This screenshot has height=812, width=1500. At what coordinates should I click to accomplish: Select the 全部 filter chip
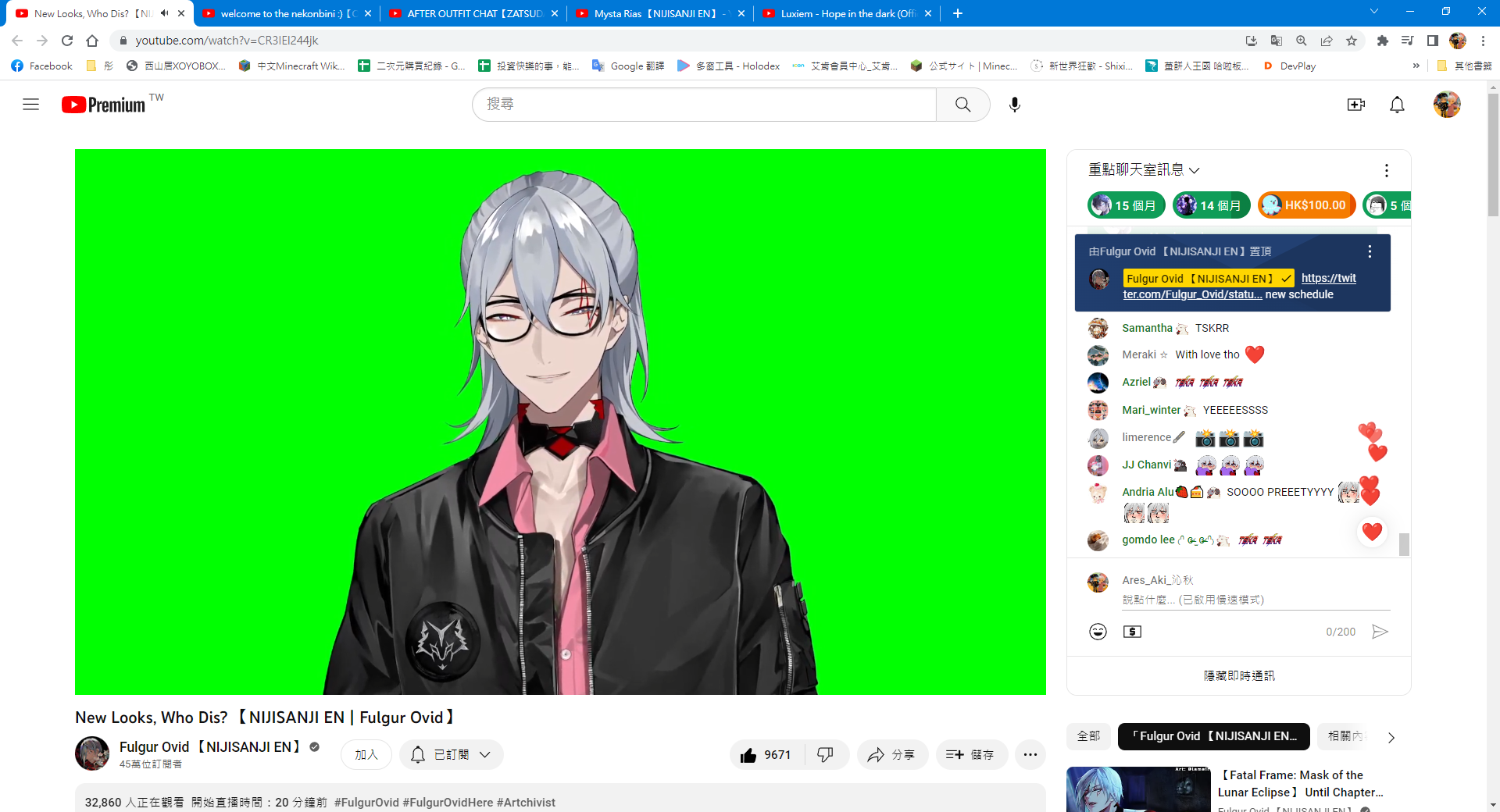[1088, 736]
